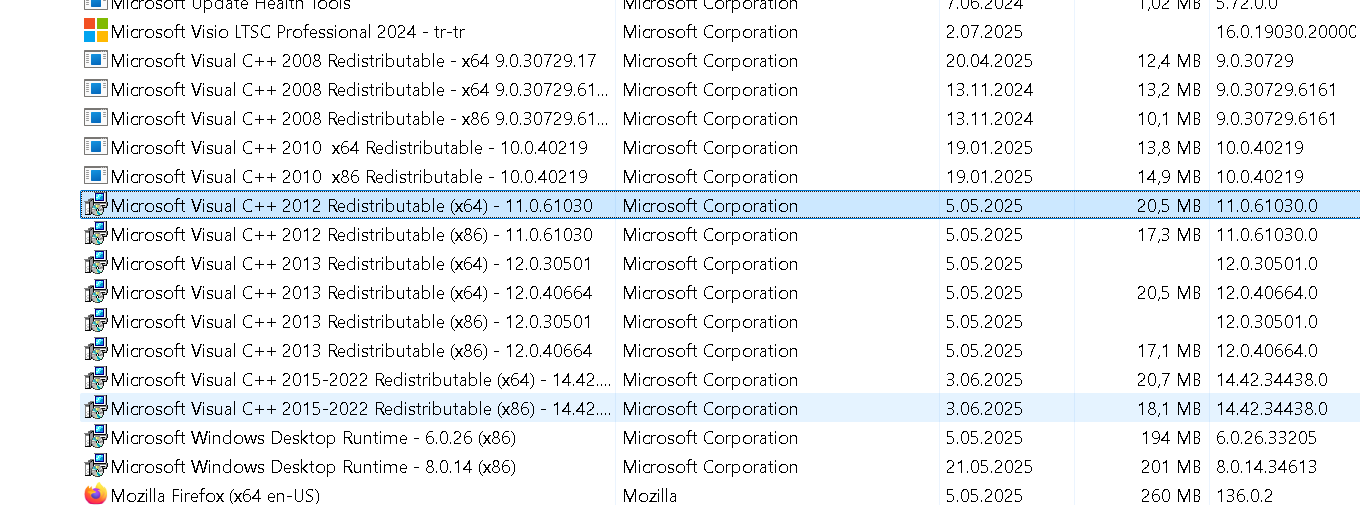1360x505 pixels.
Task: Click icon of Visual C++ 2013 (x64) 12.0.30501
Action: point(96,263)
